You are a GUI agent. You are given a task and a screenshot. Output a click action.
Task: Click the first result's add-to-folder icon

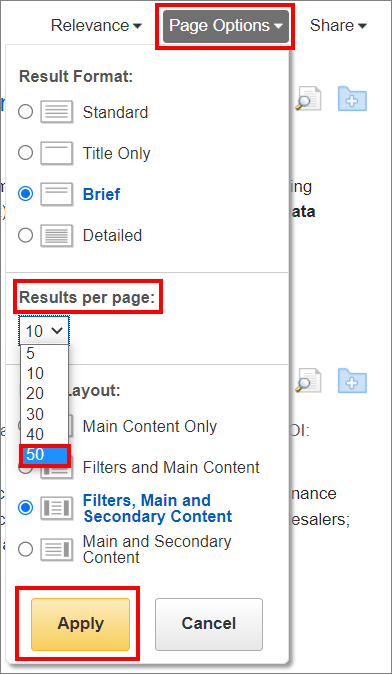(352, 99)
